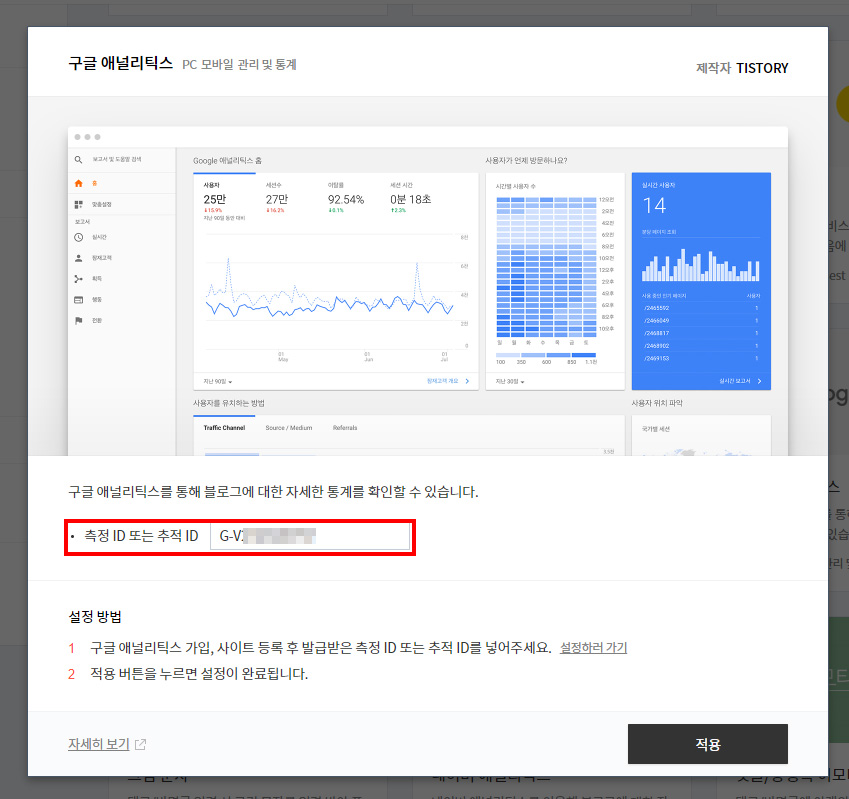Click the realtime users count 14 in the preview

click(654, 206)
